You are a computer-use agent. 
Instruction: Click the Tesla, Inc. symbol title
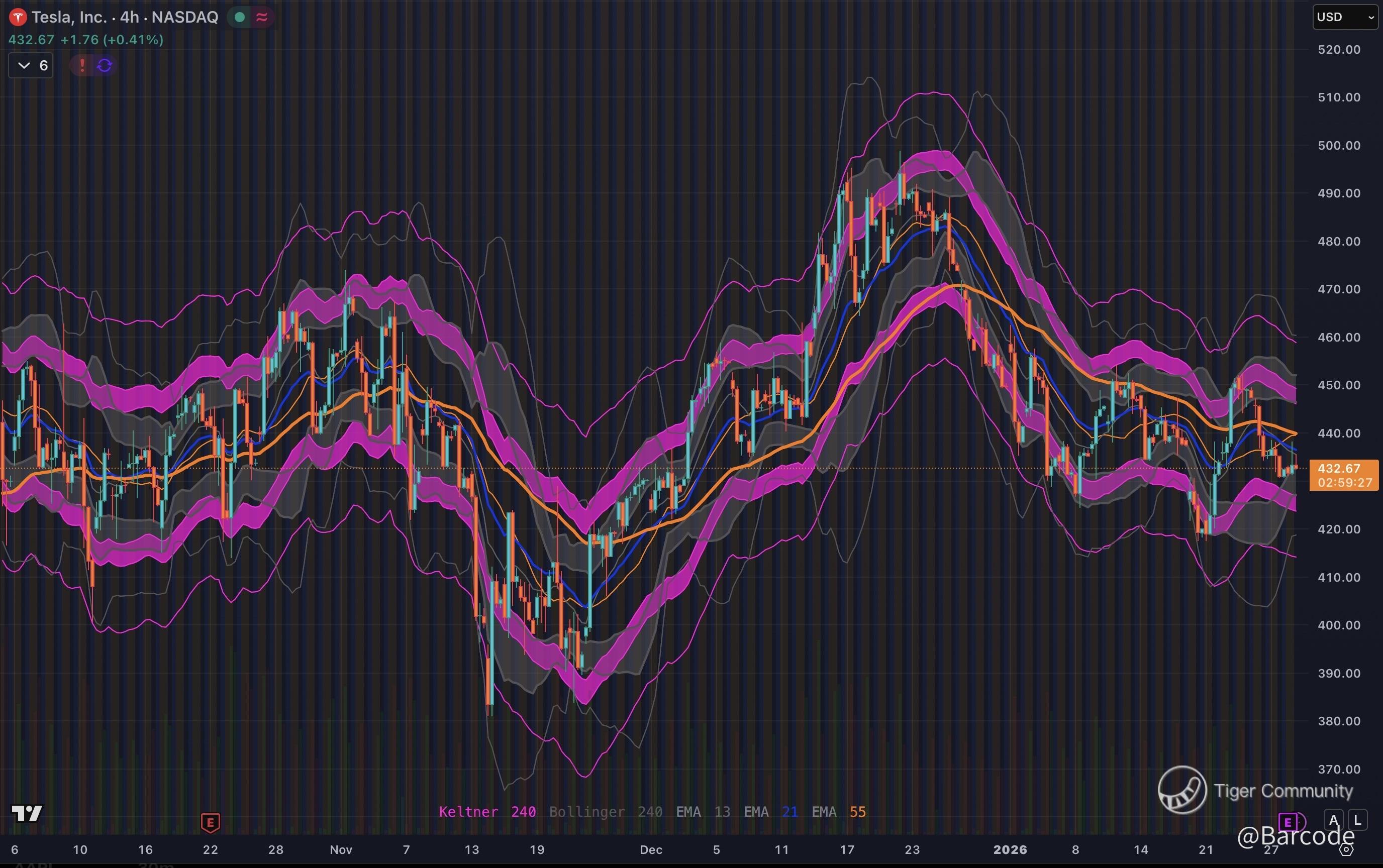coord(69,17)
